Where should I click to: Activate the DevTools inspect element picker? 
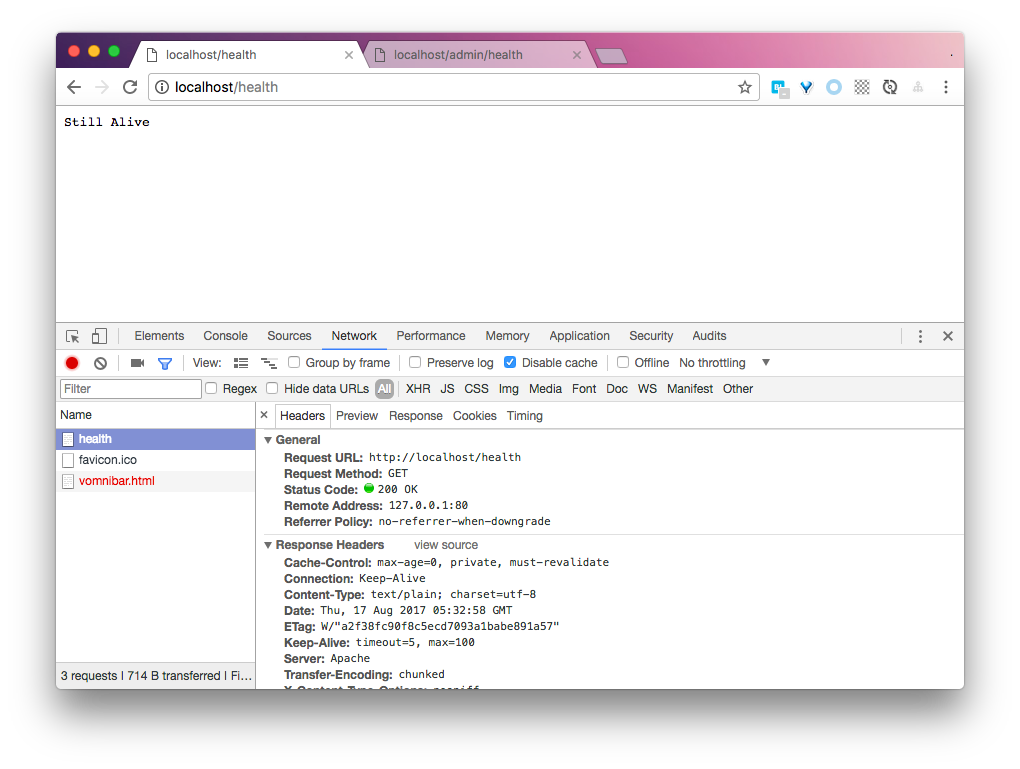pos(73,336)
